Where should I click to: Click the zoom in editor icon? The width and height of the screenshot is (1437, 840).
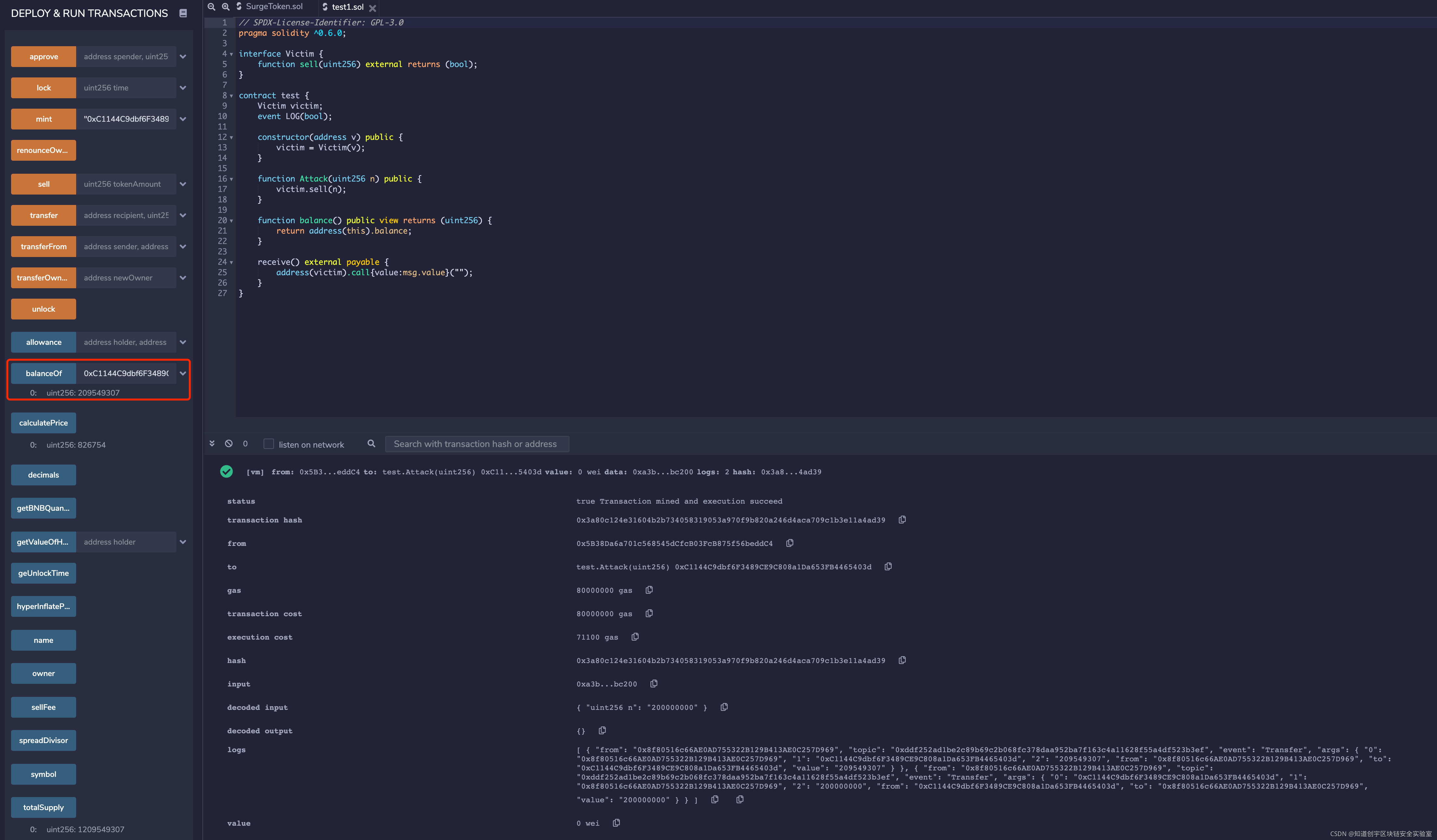226,7
